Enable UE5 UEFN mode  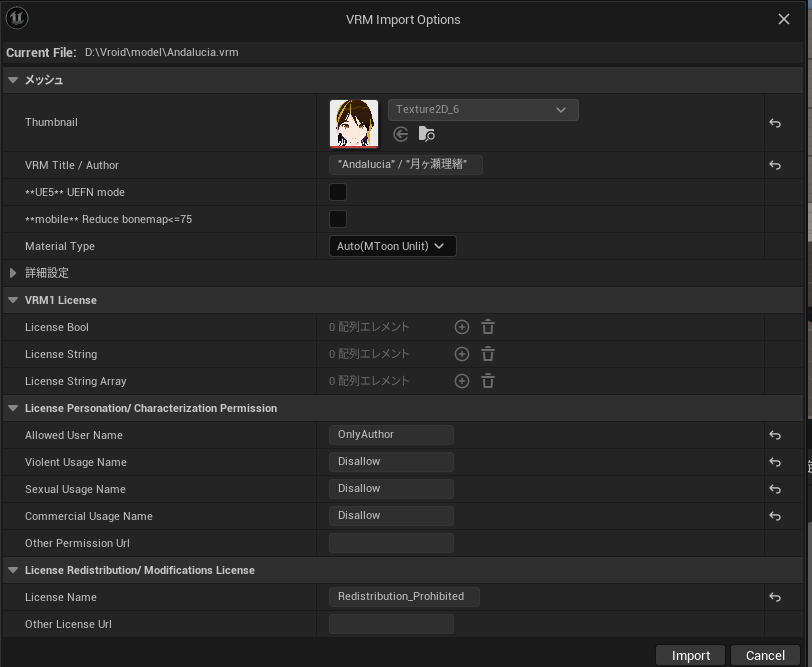(x=337, y=192)
